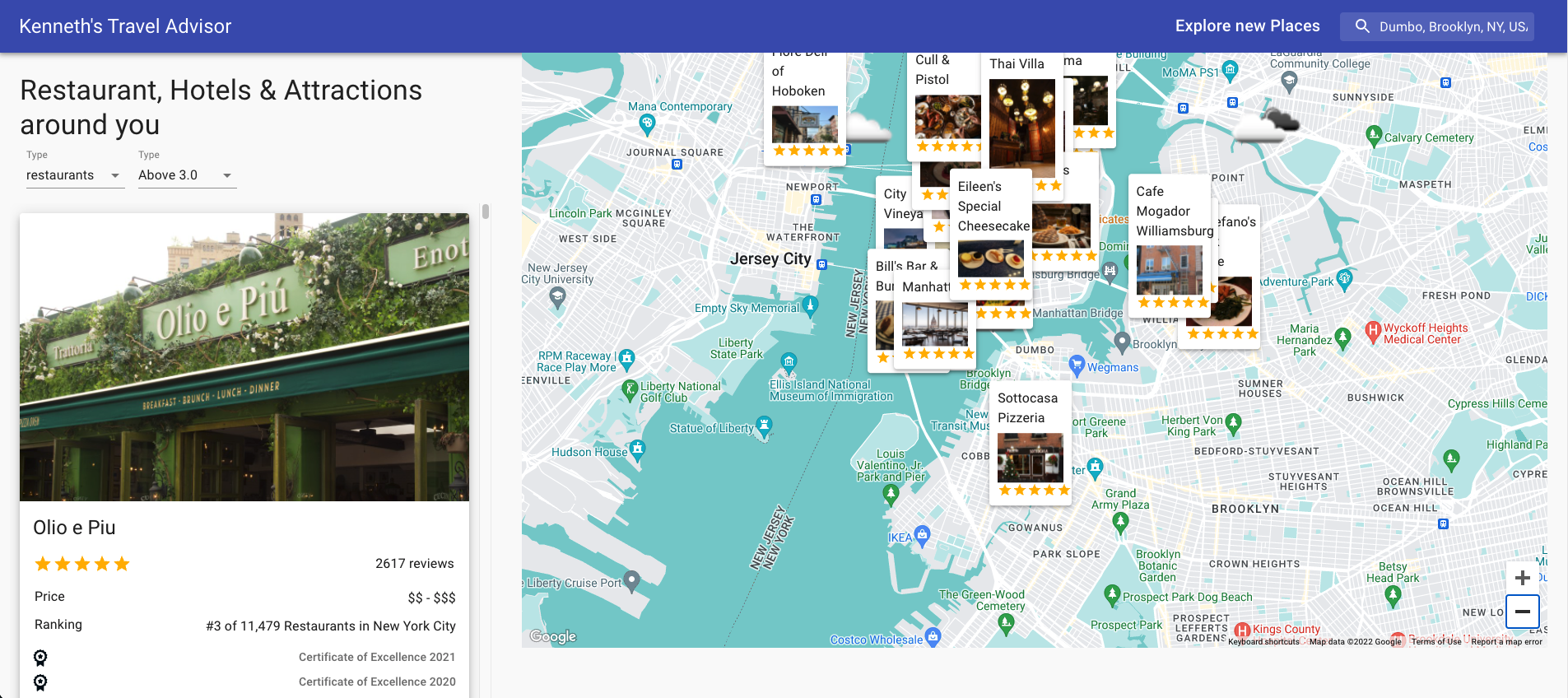The image size is (1568, 698).
Task: Click the Empty Sky Memorial marker icon
Action: coord(811,305)
